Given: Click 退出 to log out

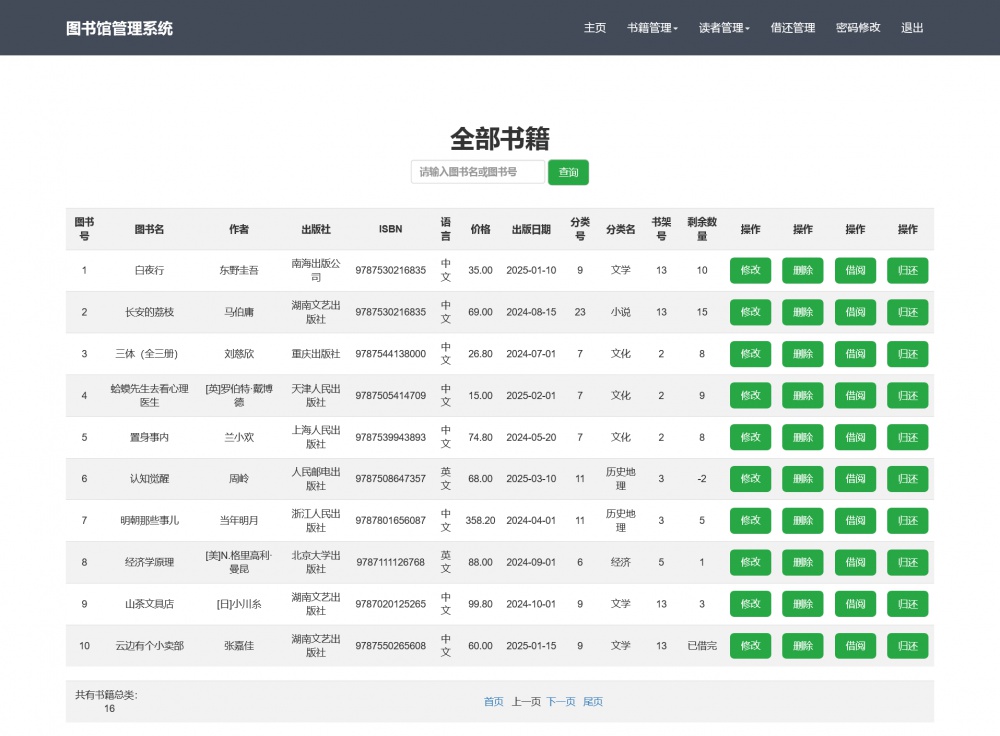Looking at the screenshot, I should click(x=912, y=28).
